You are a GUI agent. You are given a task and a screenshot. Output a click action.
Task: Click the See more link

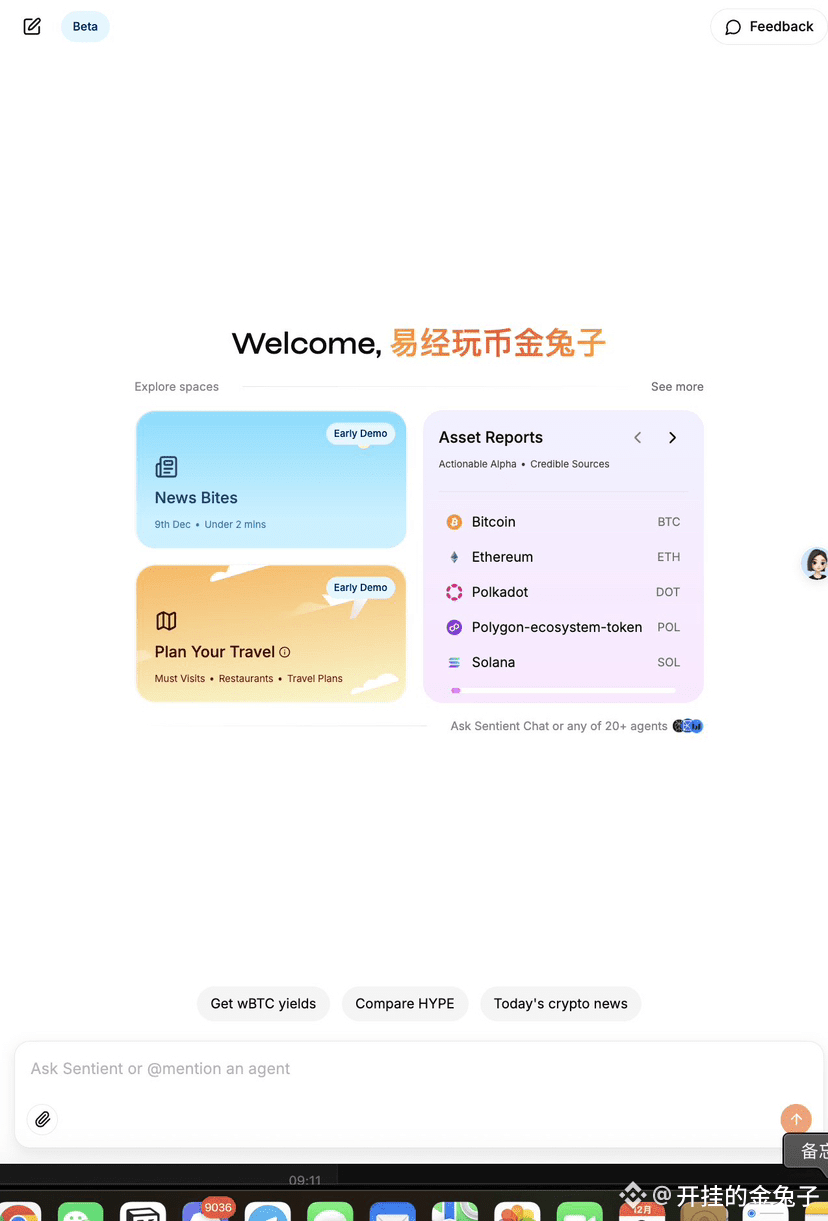[x=677, y=387]
